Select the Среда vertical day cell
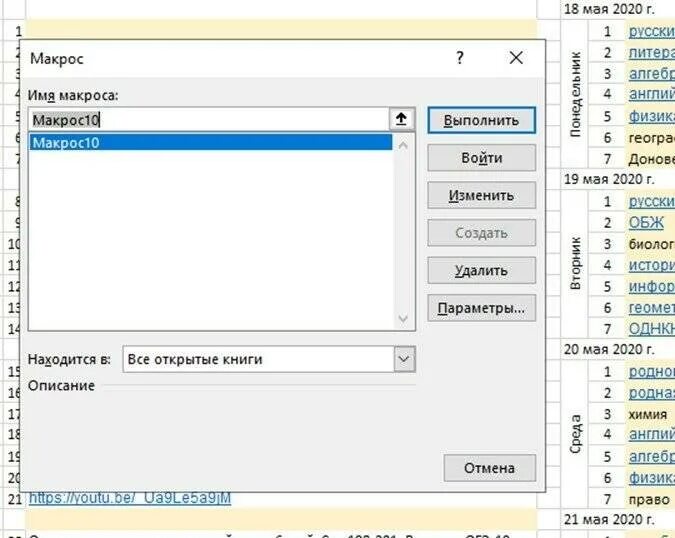The height and width of the screenshot is (538, 675). (x=575, y=434)
